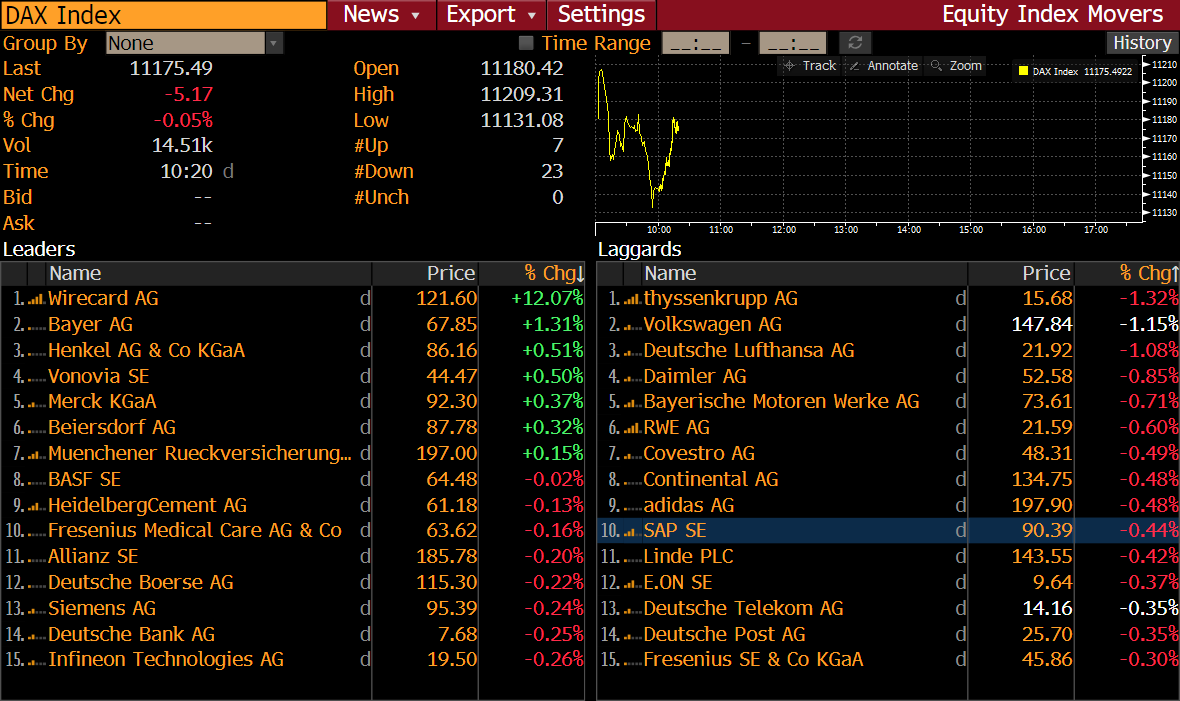Click the refresh icon beside Time Range
The image size is (1180, 701).
[x=855, y=43]
